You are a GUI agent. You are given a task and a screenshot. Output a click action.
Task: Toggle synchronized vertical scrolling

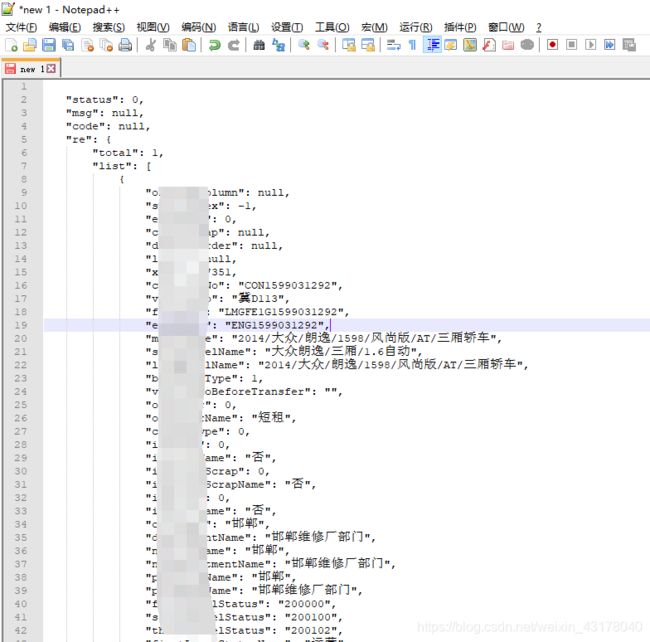click(x=349, y=45)
